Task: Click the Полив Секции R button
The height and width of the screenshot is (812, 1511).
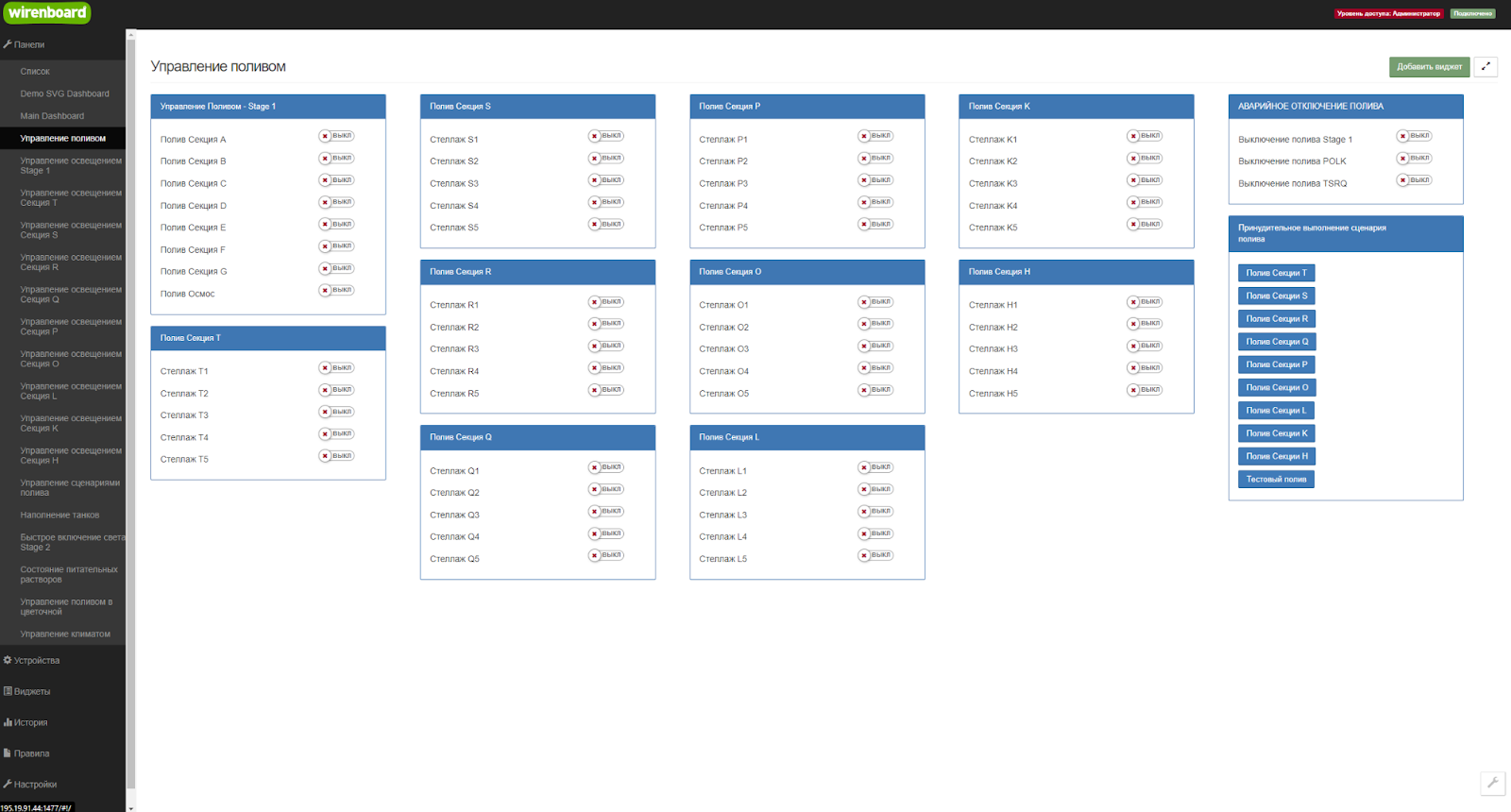Action: click(1277, 319)
